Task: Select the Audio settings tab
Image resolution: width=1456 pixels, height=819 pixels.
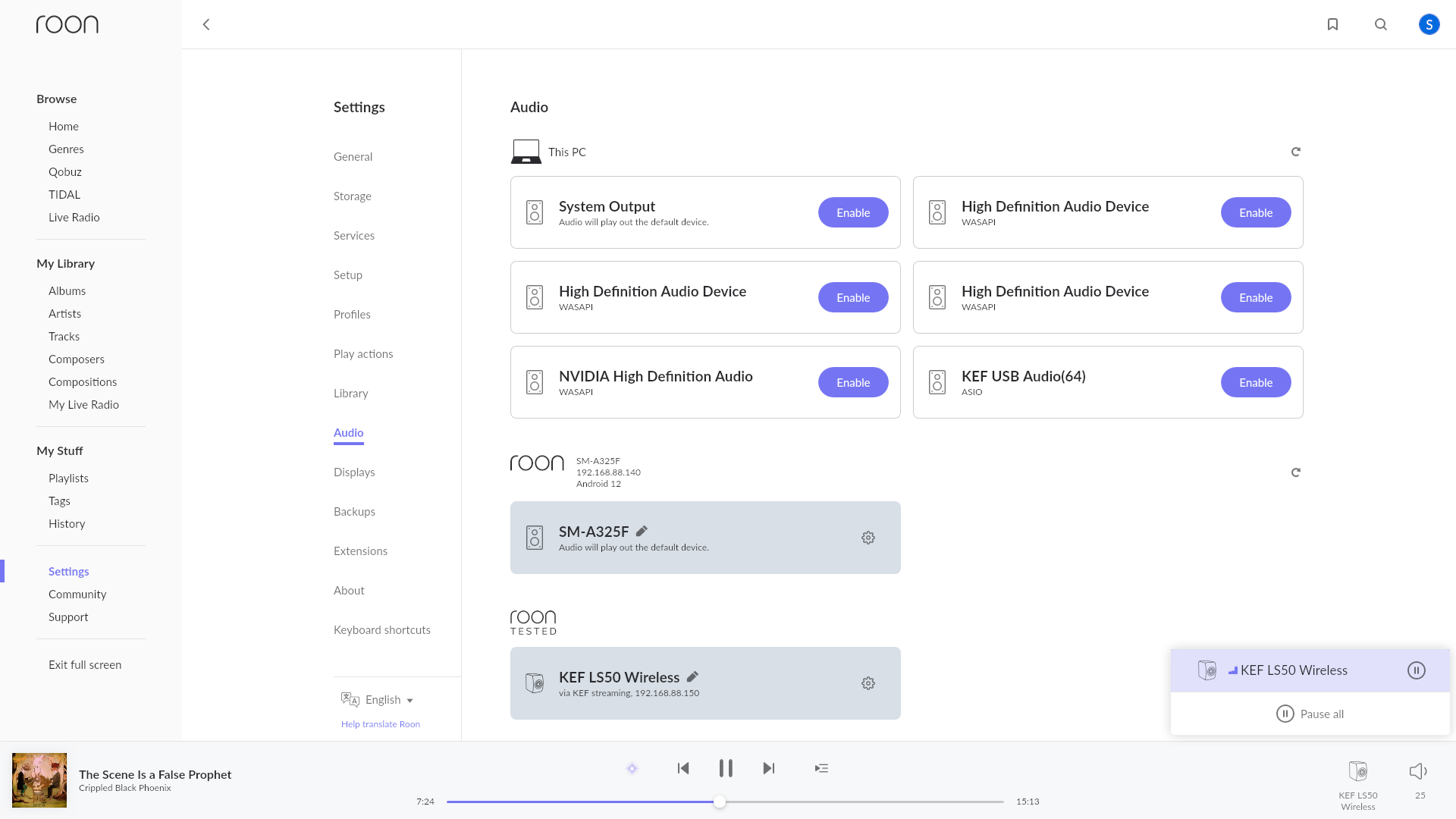Action: tap(349, 433)
